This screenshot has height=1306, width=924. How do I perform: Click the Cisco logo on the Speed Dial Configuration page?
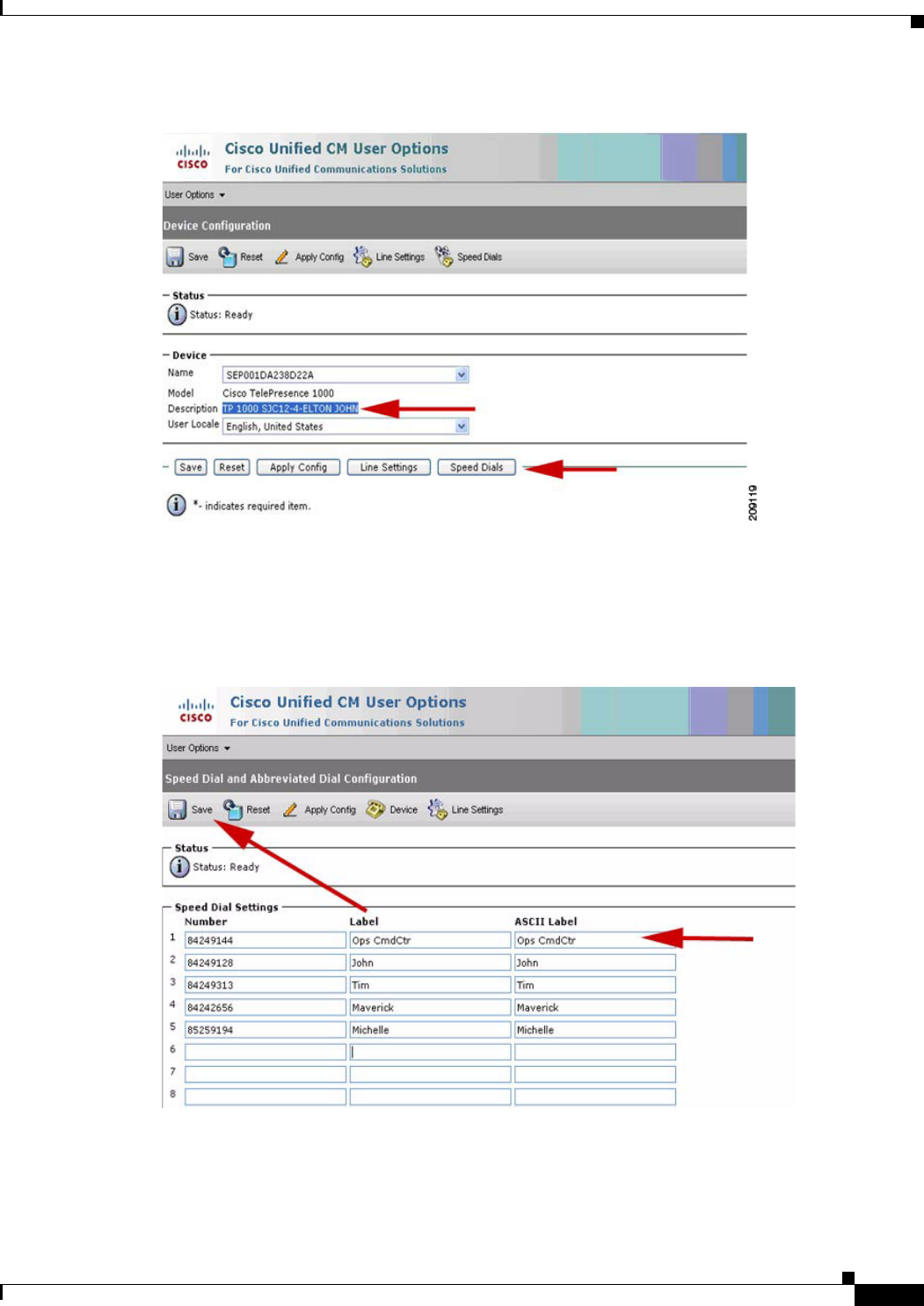(196, 710)
